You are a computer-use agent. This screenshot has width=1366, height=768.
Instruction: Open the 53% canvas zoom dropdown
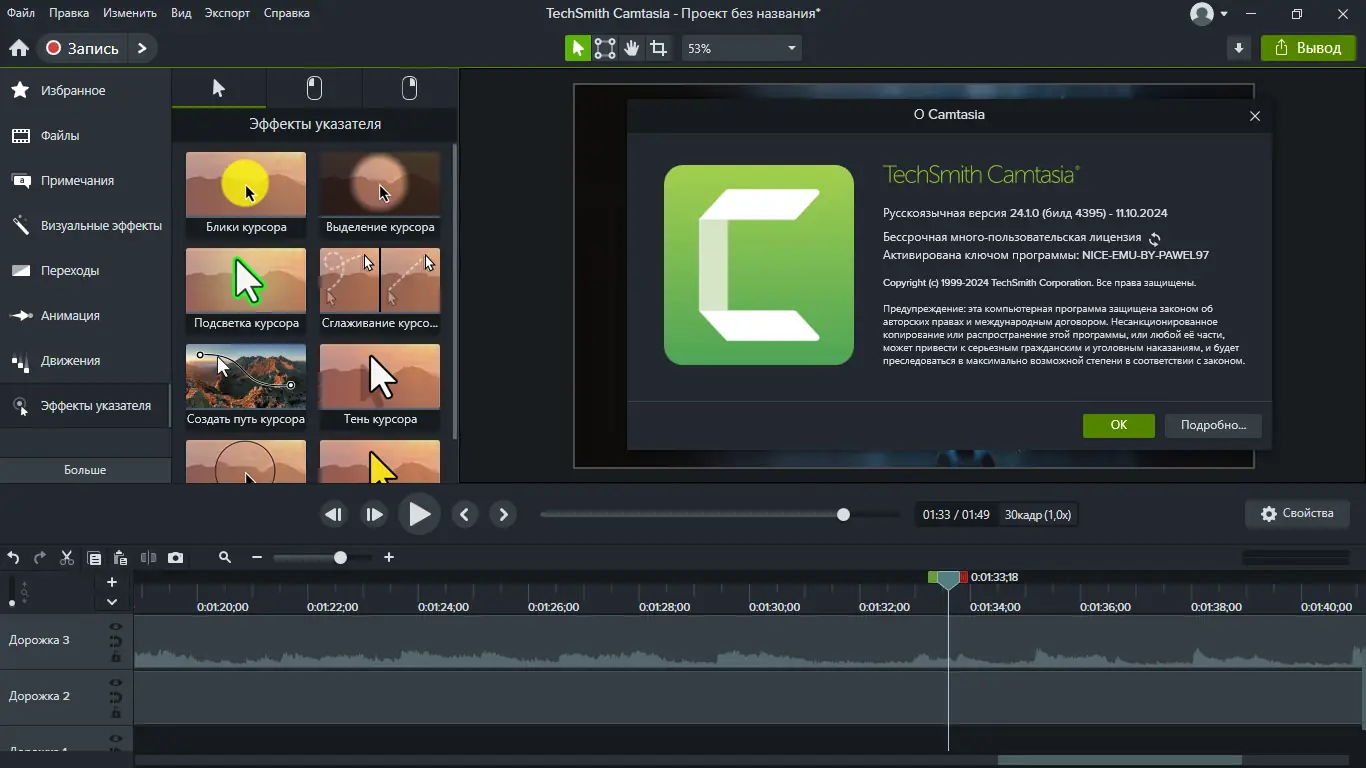coord(741,48)
